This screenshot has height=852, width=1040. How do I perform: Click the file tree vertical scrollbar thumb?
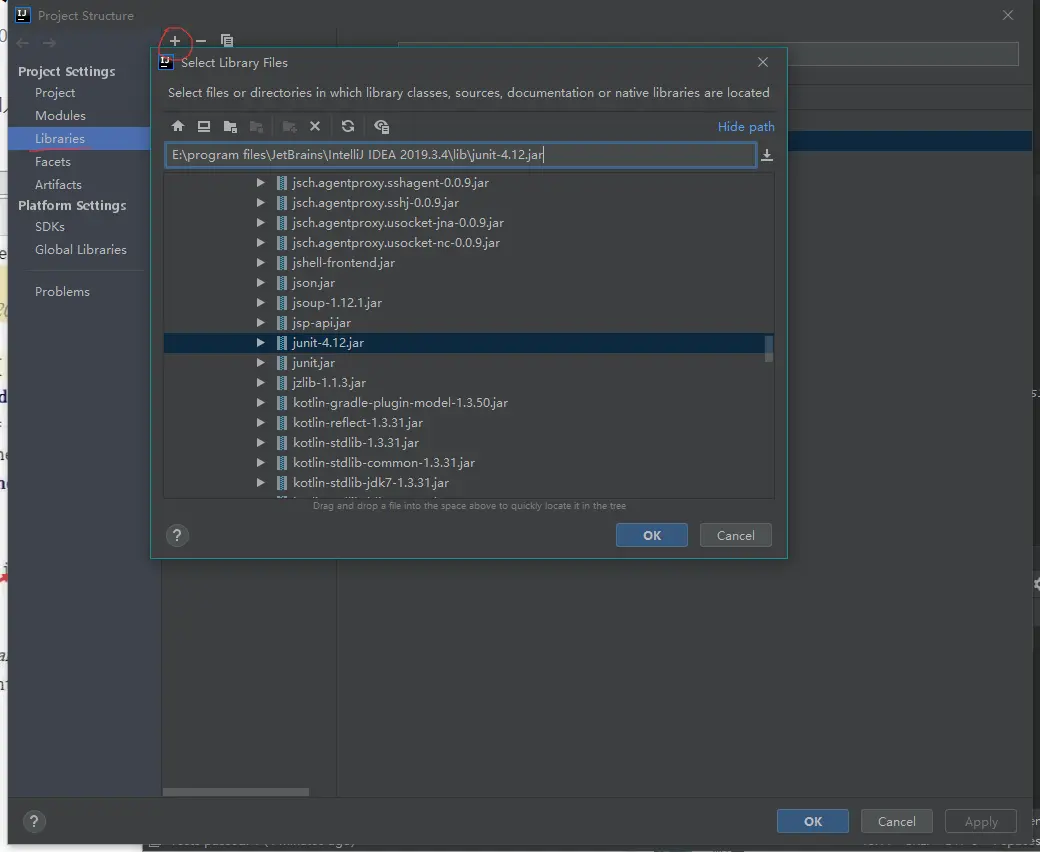(769, 349)
